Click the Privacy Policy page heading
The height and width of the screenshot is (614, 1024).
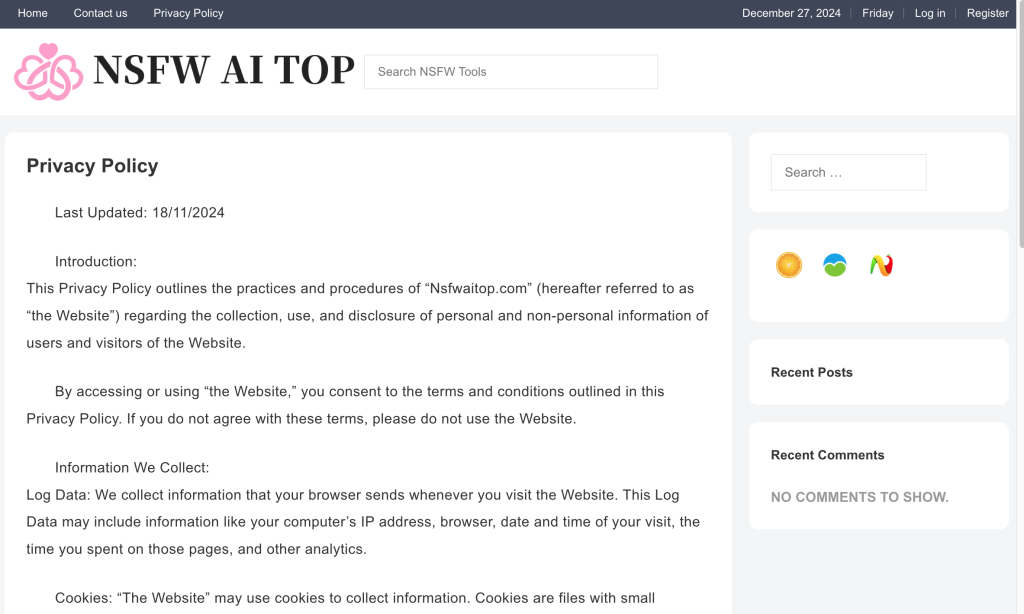point(92,166)
